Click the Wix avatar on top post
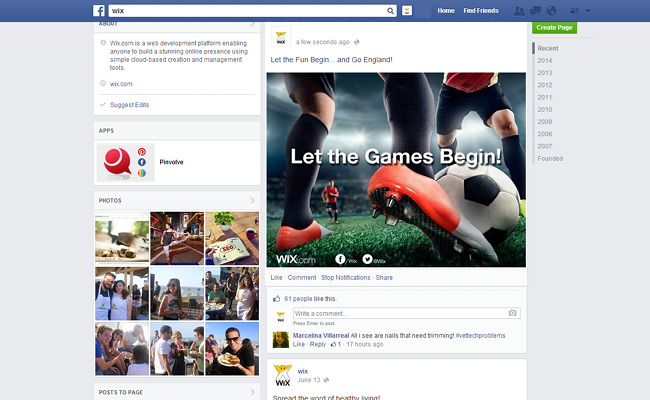The image size is (650, 400). (x=281, y=37)
